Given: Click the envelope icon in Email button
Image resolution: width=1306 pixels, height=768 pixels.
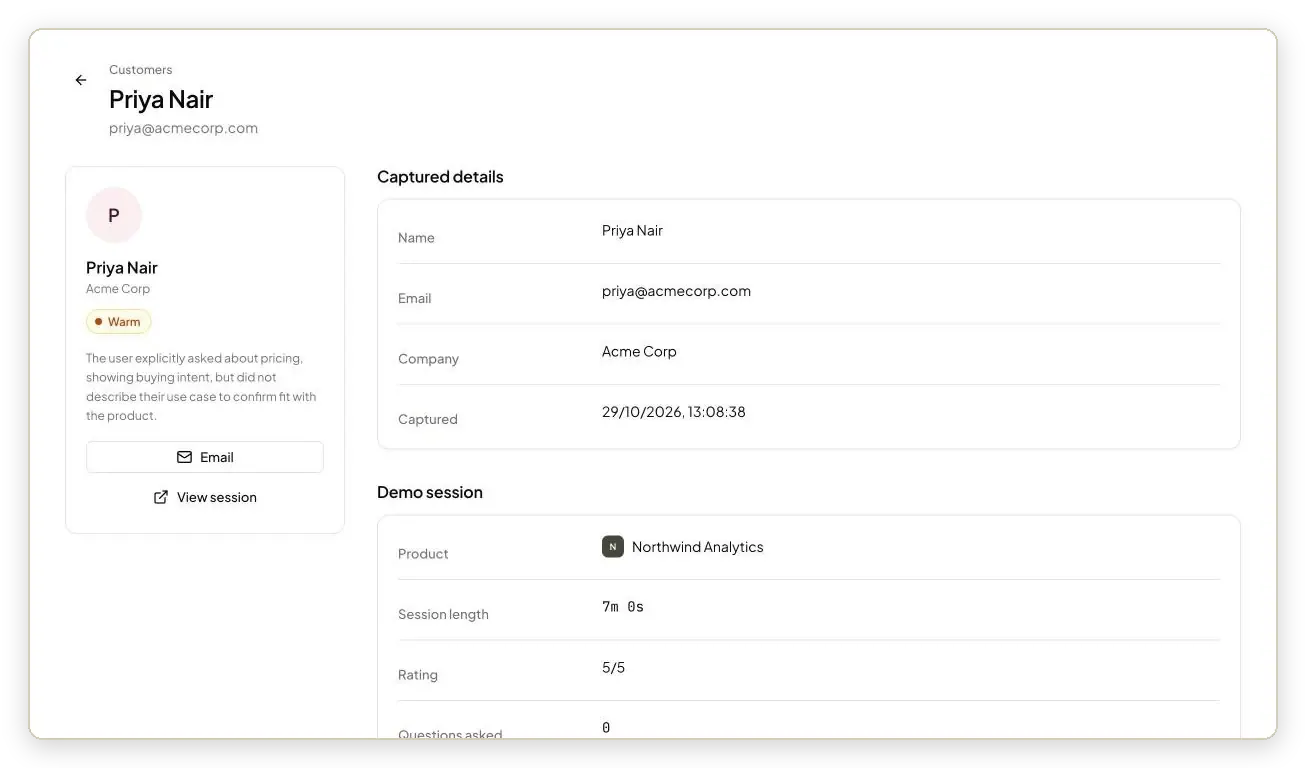Looking at the screenshot, I should click(184, 457).
